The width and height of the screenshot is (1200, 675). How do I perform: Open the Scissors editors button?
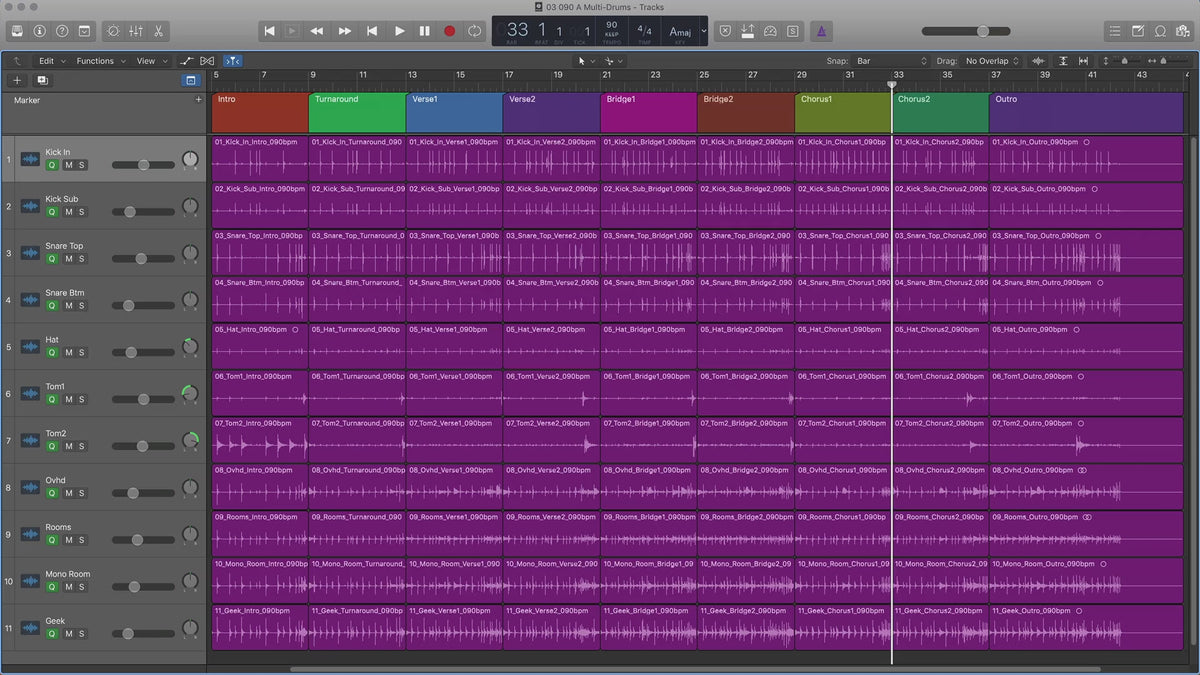pos(160,31)
